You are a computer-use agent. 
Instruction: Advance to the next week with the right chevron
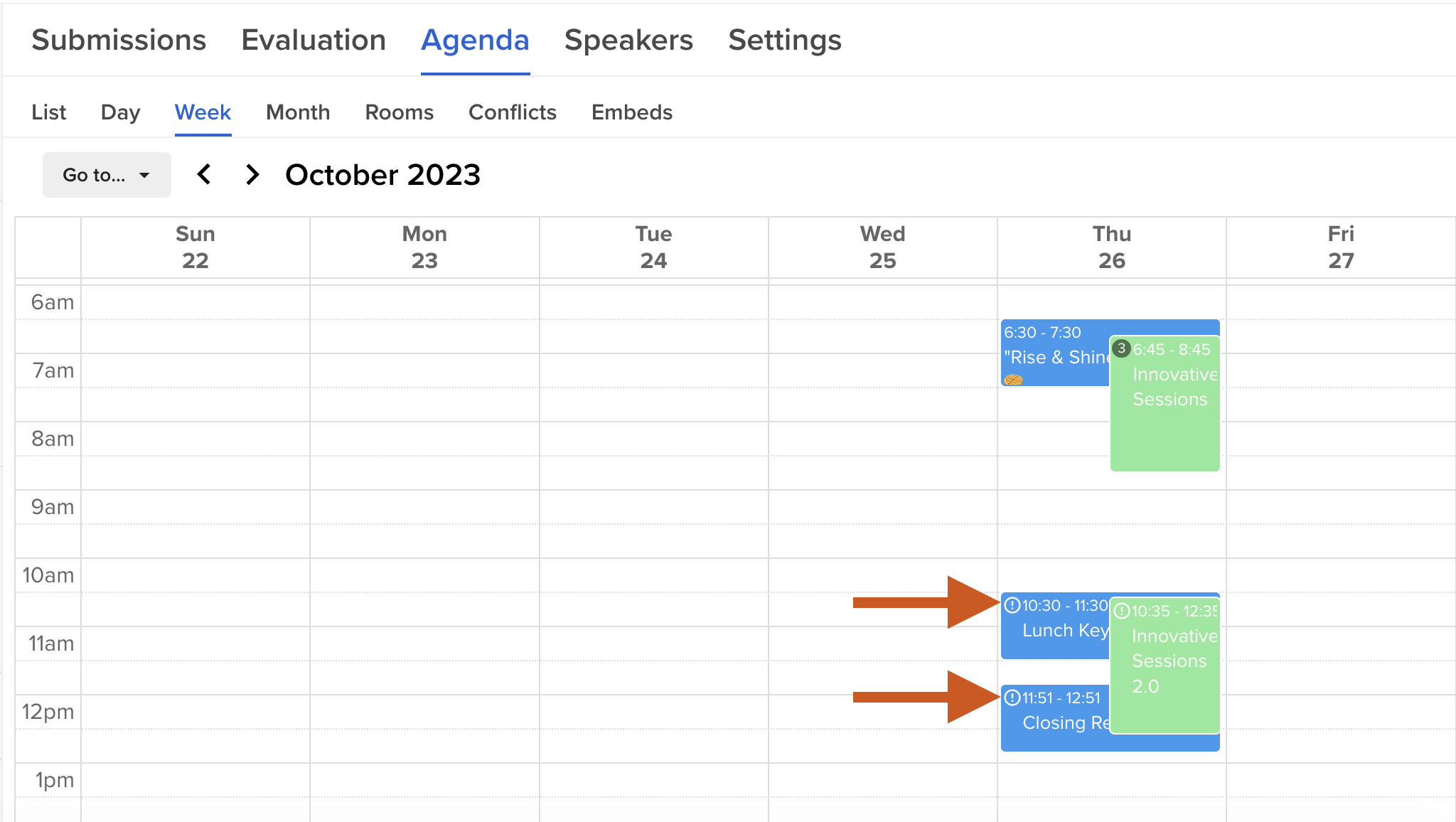coord(252,174)
